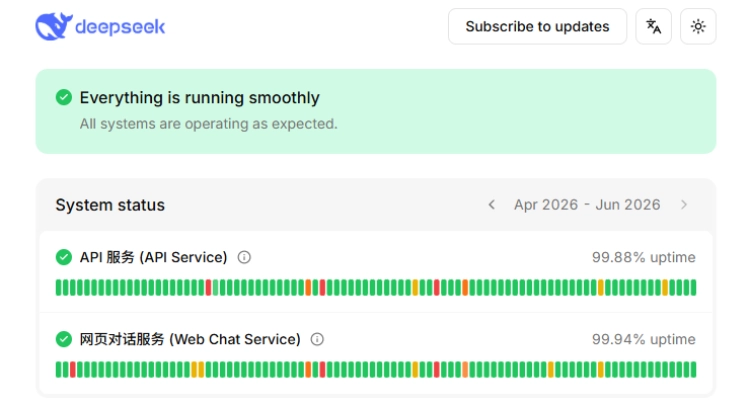Go to next date range with right chevron

click(684, 205)
